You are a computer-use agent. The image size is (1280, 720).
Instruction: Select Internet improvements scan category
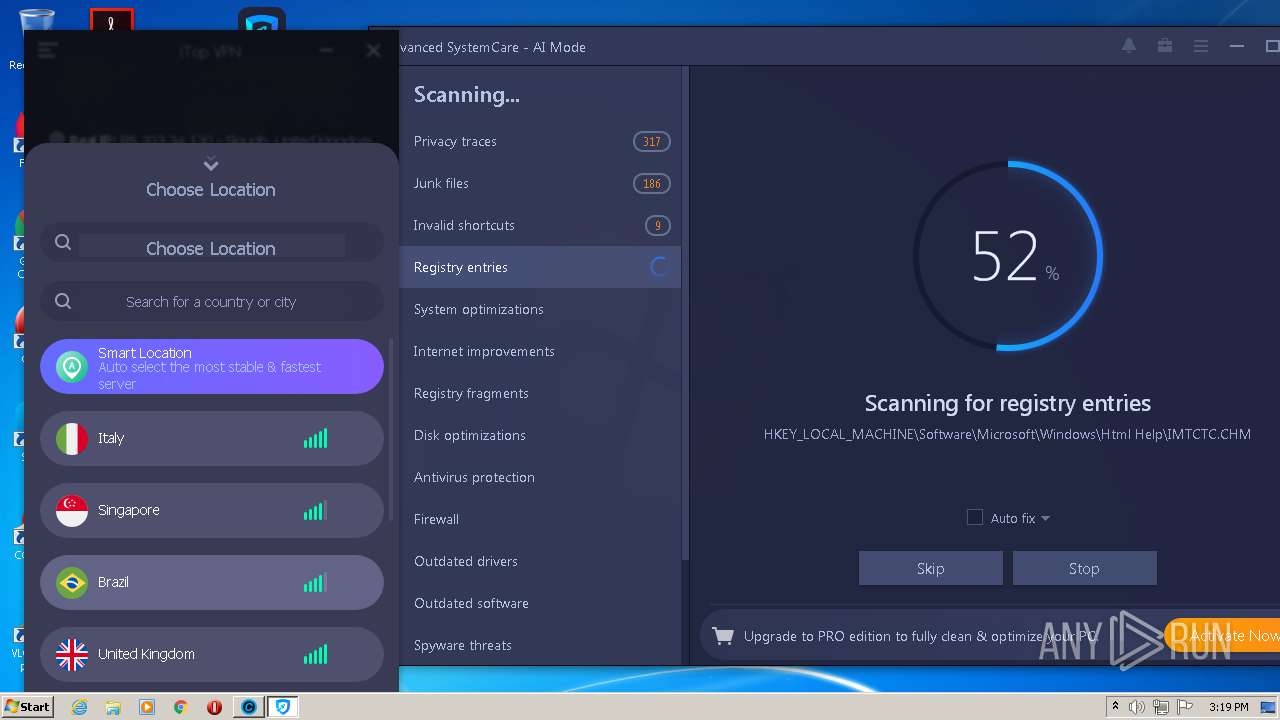tap(540, 351)
